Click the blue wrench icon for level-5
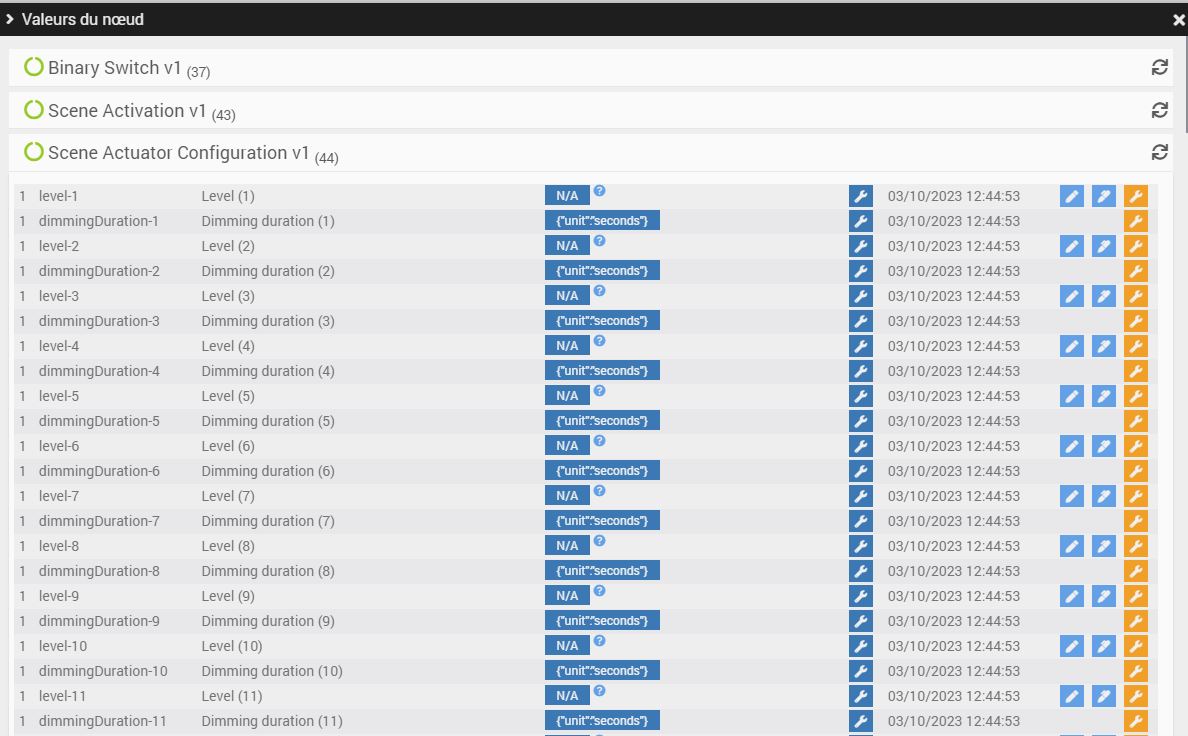The width and height of the screenshot is (1188, 736). [860, 396]
